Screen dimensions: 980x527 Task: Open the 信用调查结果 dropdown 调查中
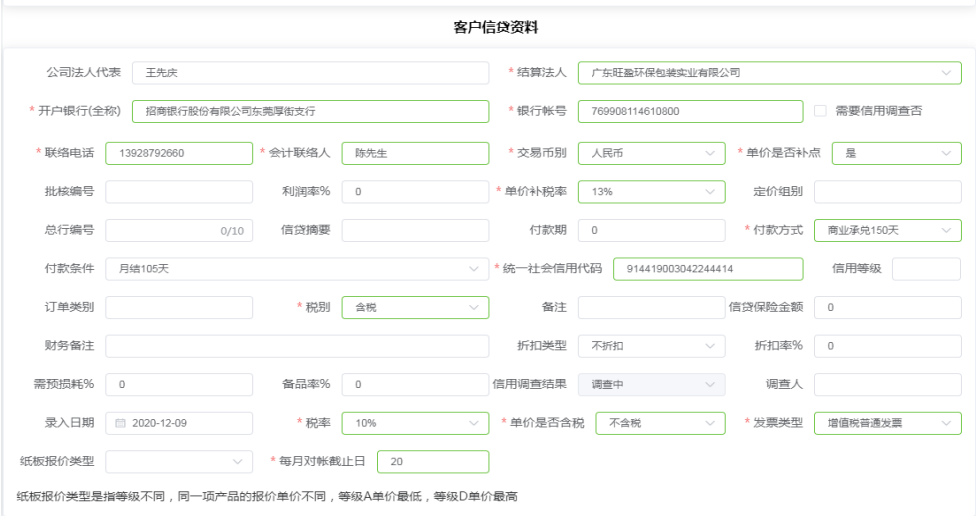651,384
